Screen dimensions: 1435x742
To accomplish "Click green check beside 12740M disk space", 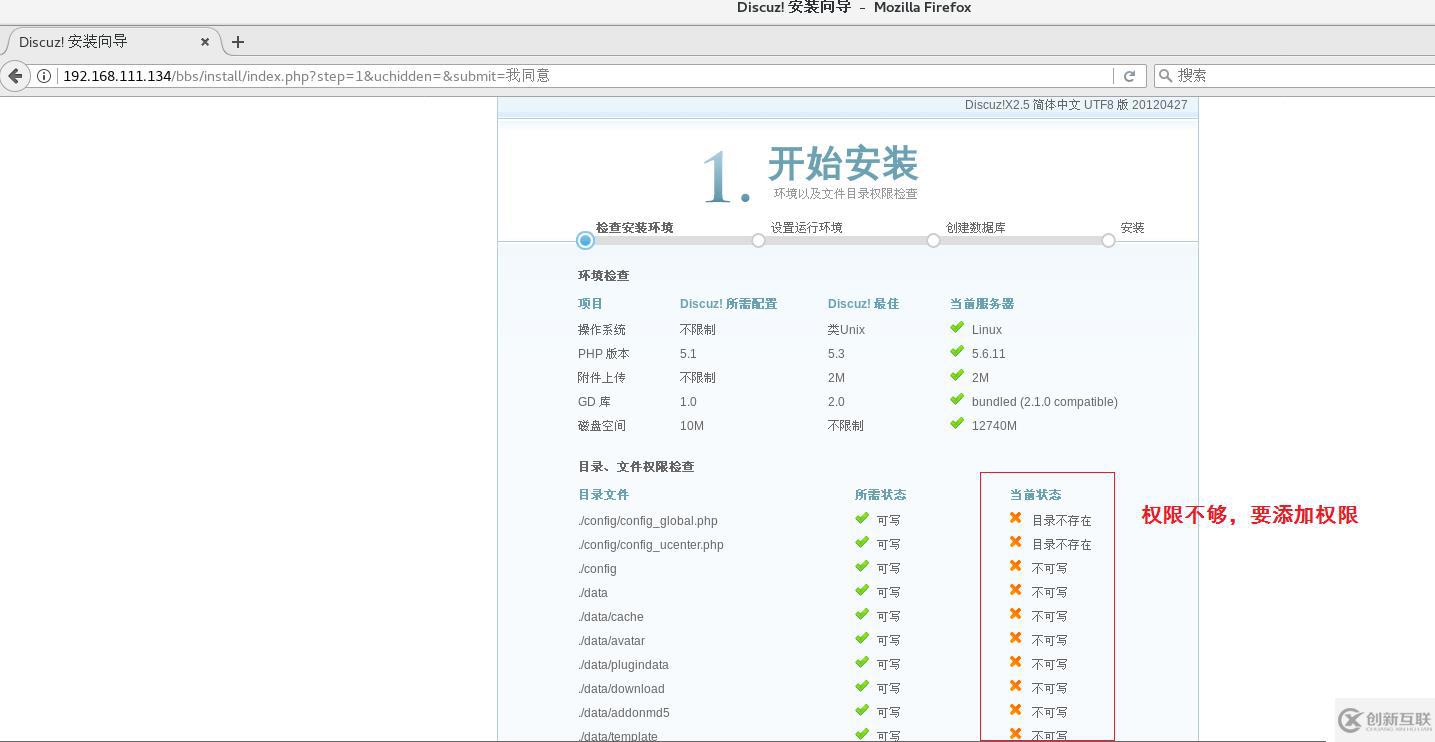I will point(957,424).
